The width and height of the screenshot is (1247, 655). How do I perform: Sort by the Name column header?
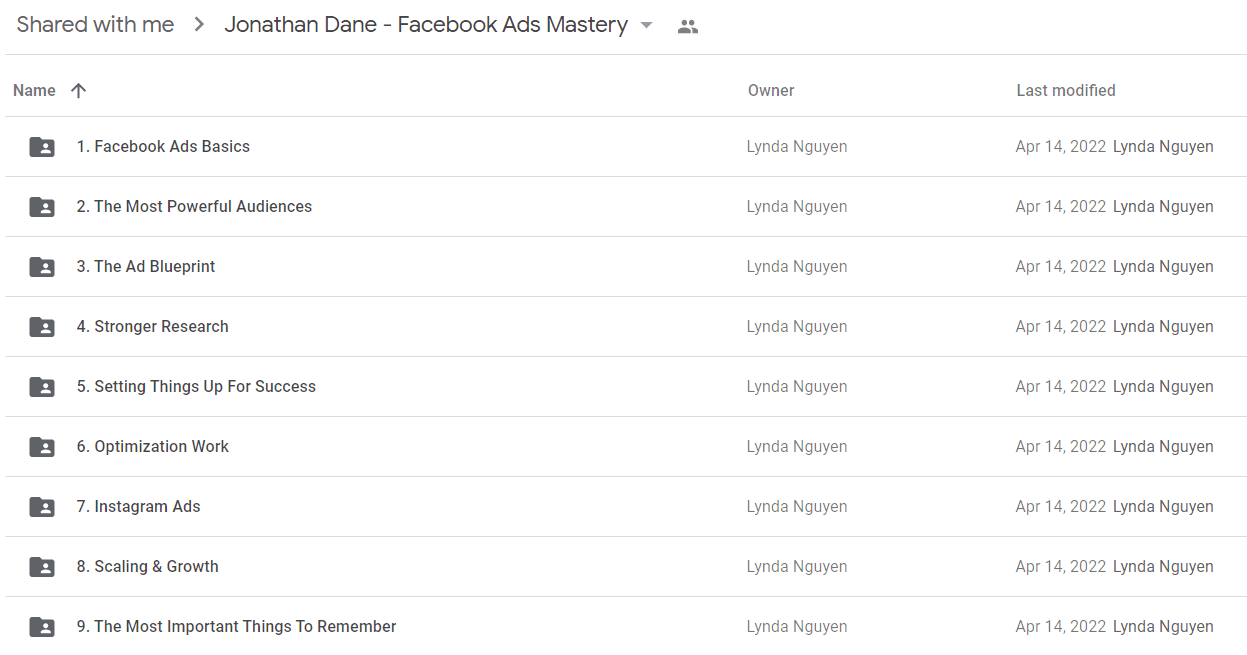coord(34,90)
